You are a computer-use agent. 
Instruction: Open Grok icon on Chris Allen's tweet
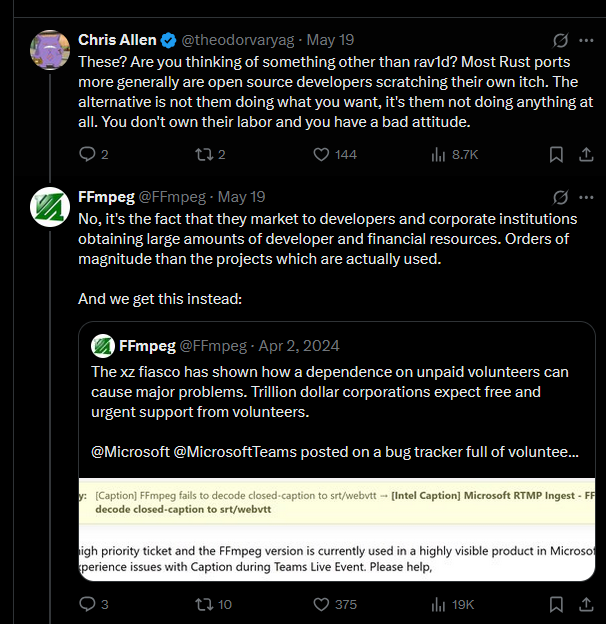pos(560,40)
